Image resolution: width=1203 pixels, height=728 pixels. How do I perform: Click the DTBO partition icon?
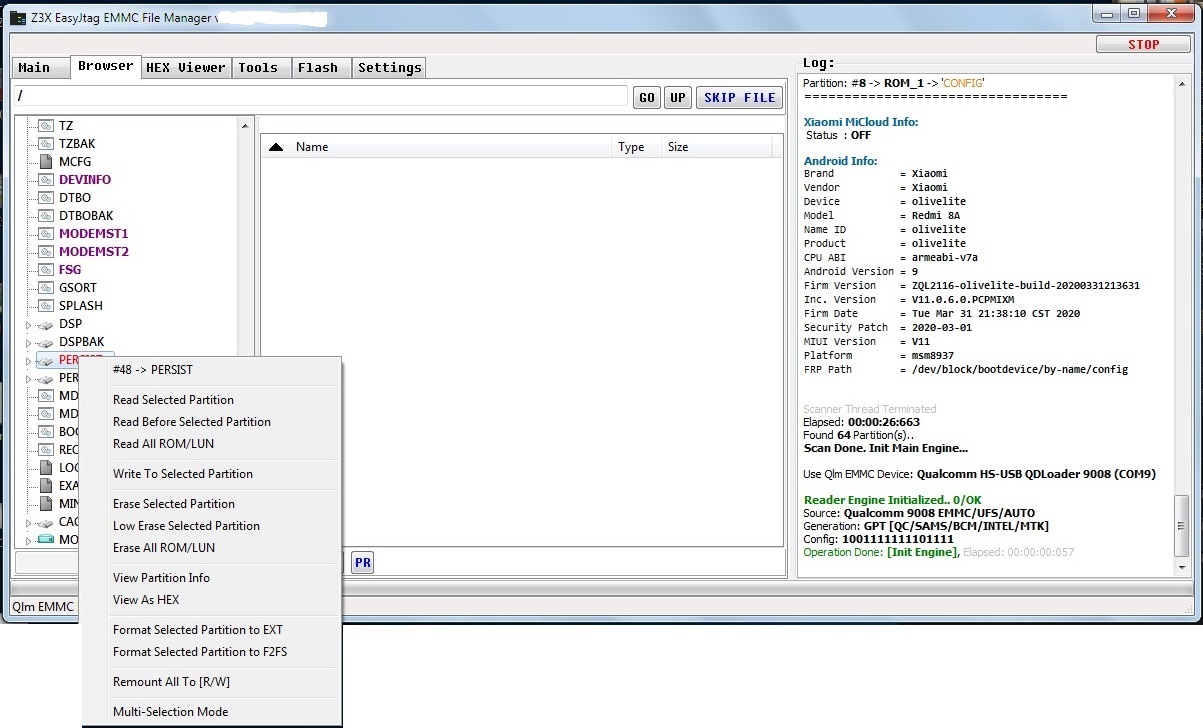[45, 198]
